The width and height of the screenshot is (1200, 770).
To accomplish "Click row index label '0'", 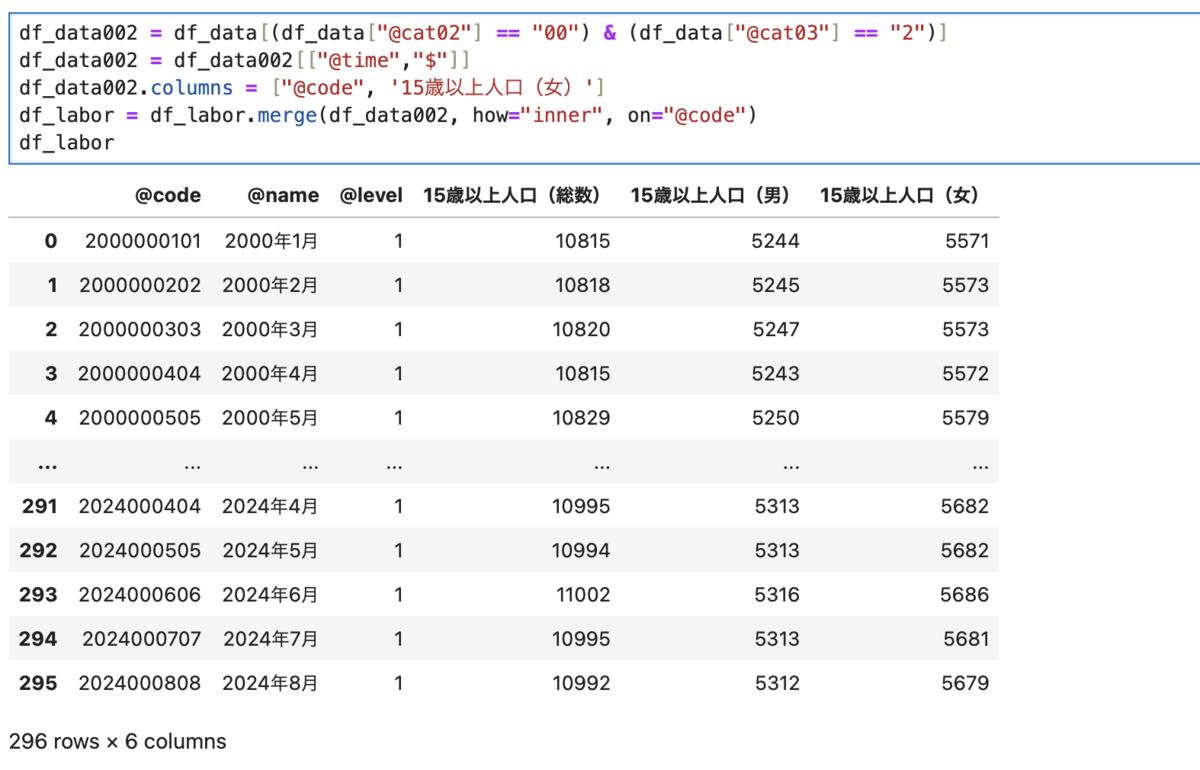I will 51,241.
